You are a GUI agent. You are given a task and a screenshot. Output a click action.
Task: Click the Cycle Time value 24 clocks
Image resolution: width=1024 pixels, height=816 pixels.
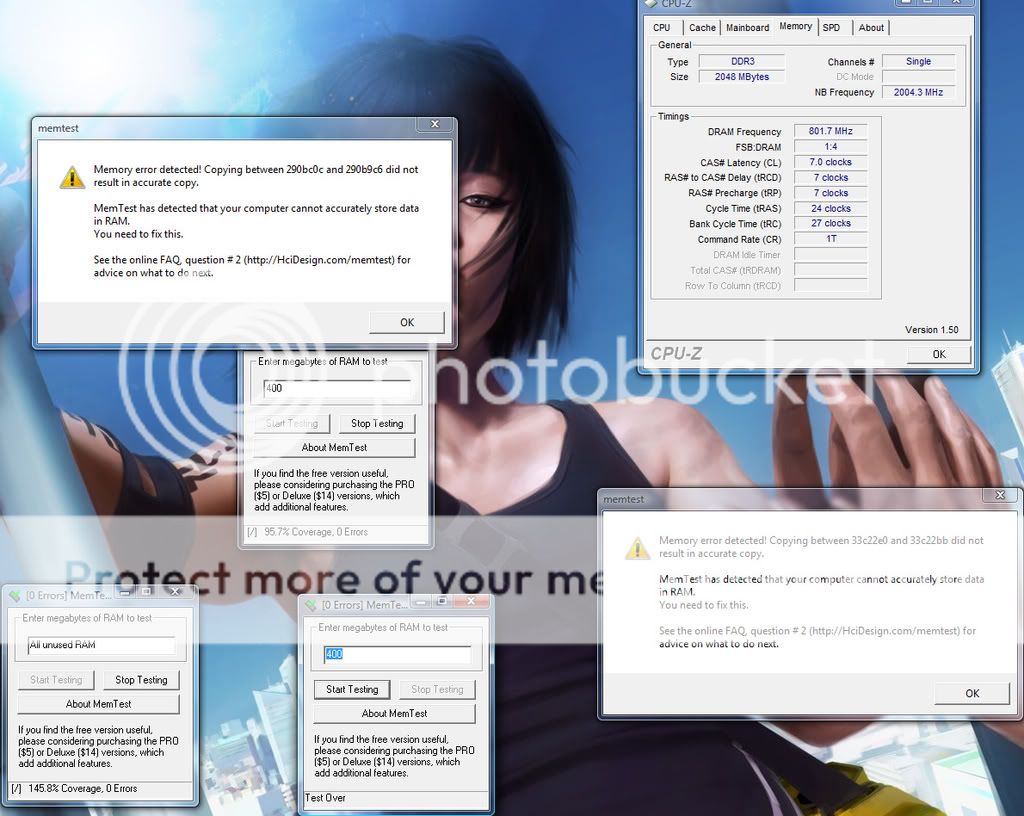pyautogui.click(x=831, y=208)
